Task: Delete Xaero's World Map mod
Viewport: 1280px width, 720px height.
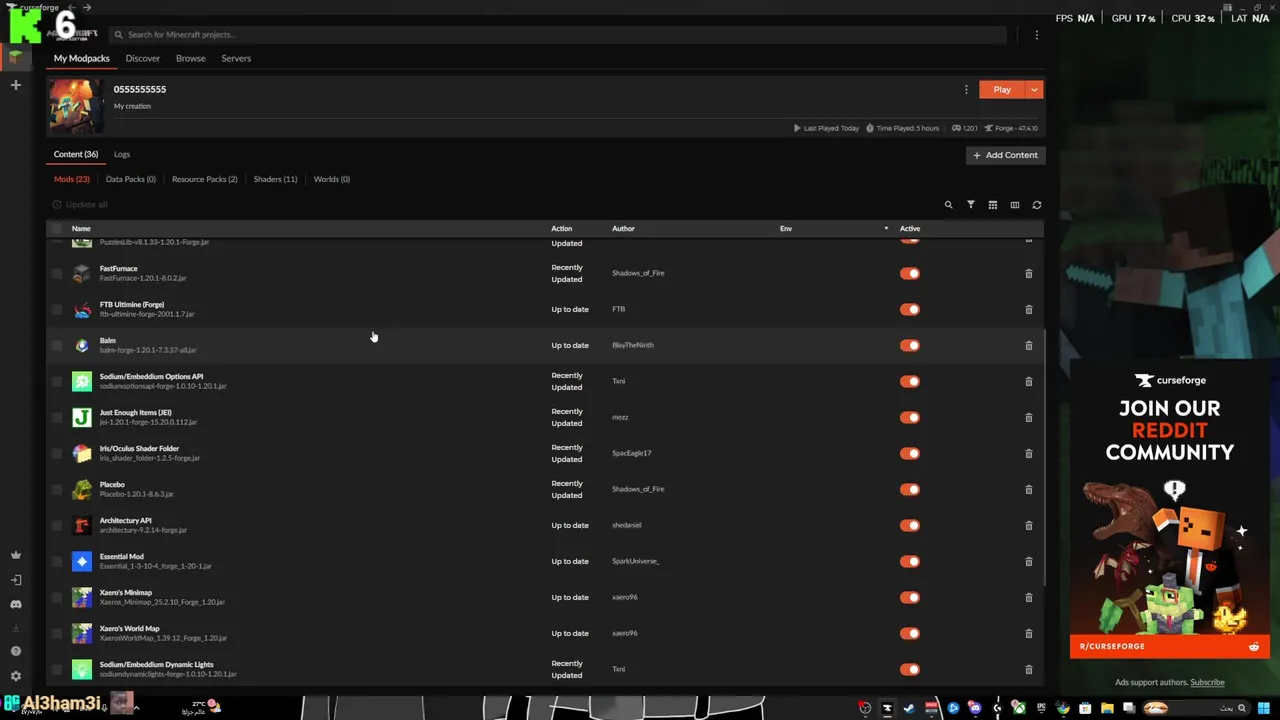Action: coord(1028,633)
